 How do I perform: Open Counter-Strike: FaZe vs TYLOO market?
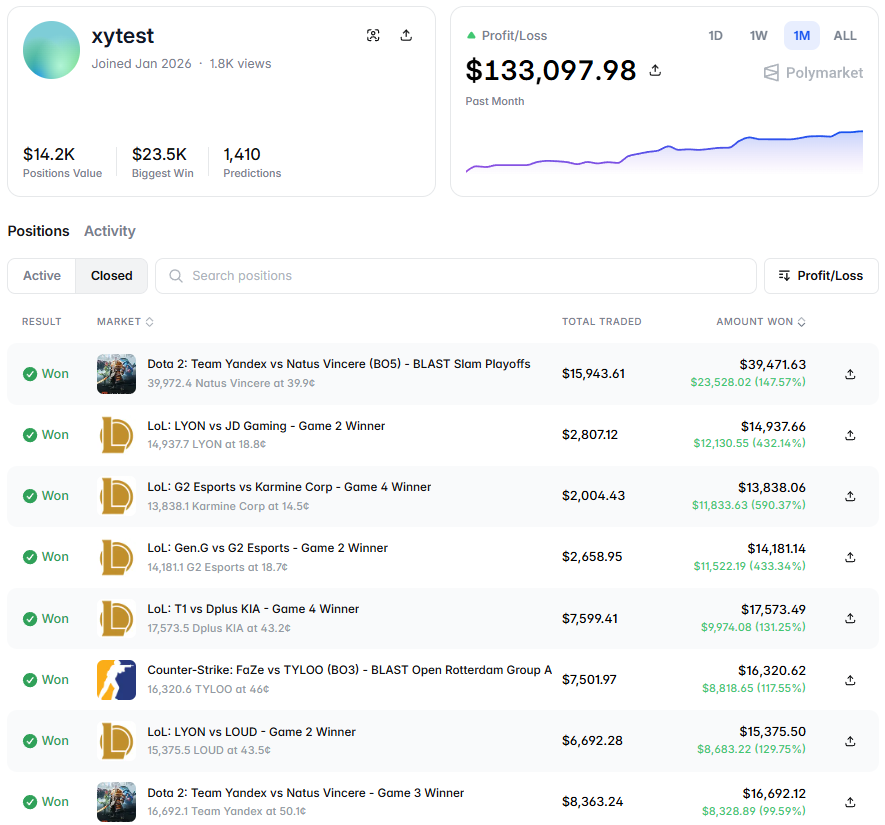349,670
